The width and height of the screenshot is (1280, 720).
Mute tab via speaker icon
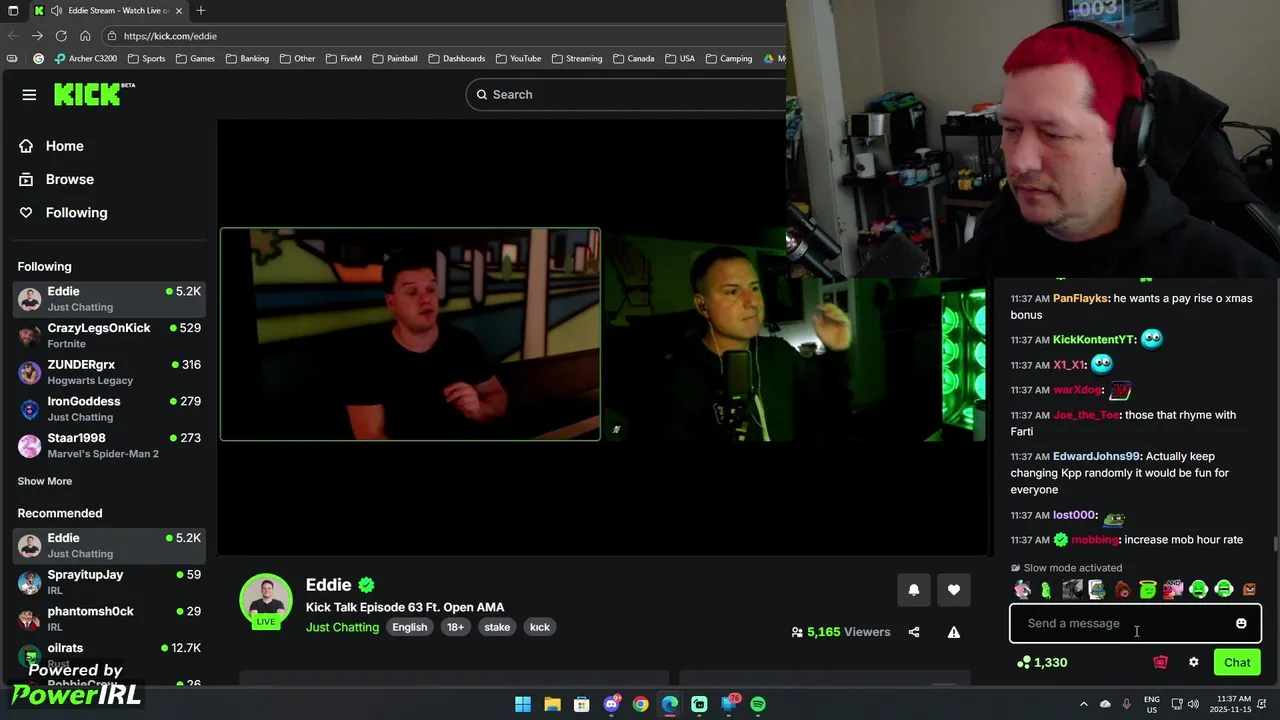(54, 11)
